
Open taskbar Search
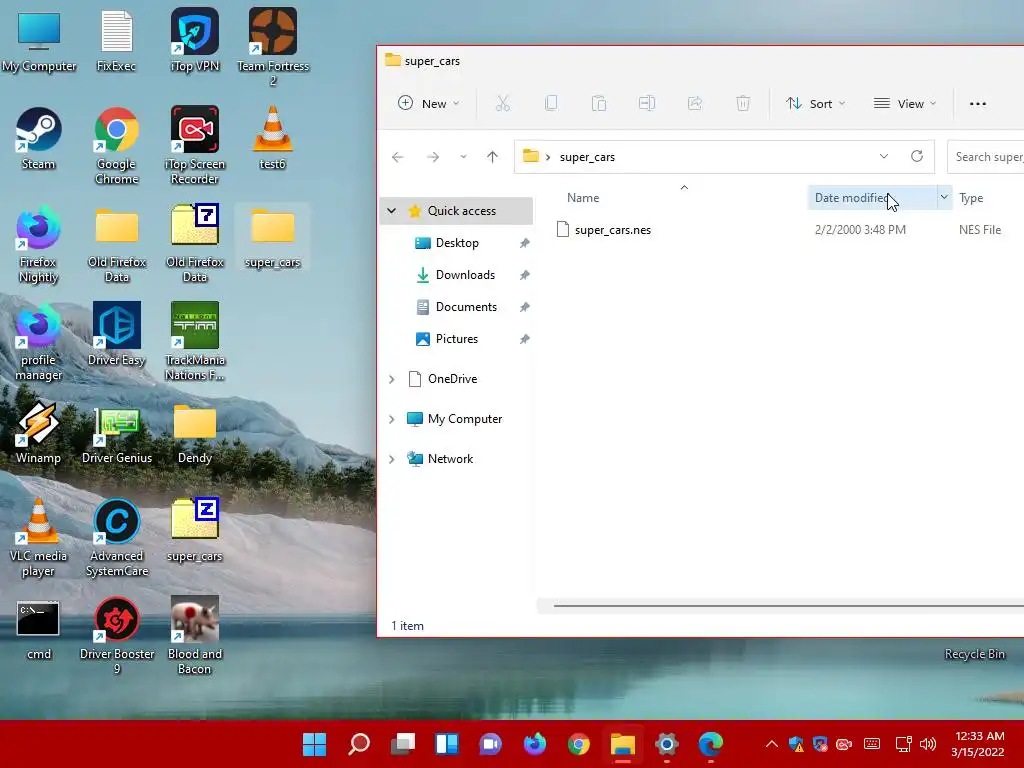coord(359,744)
